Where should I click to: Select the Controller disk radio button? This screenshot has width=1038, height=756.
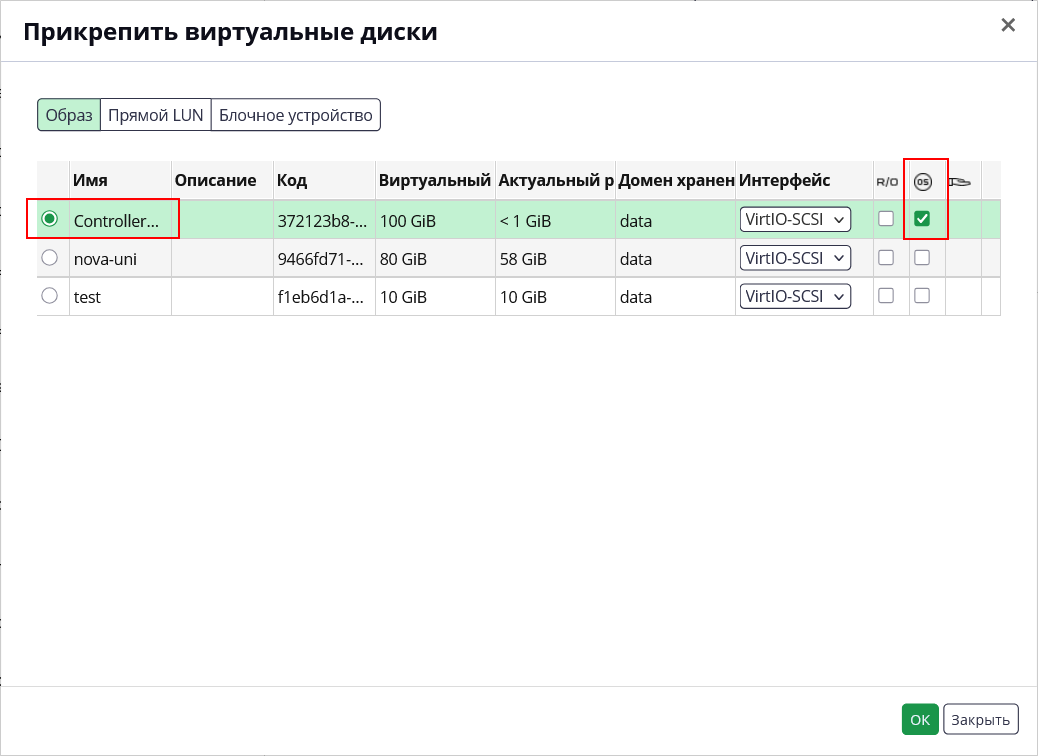50,218
